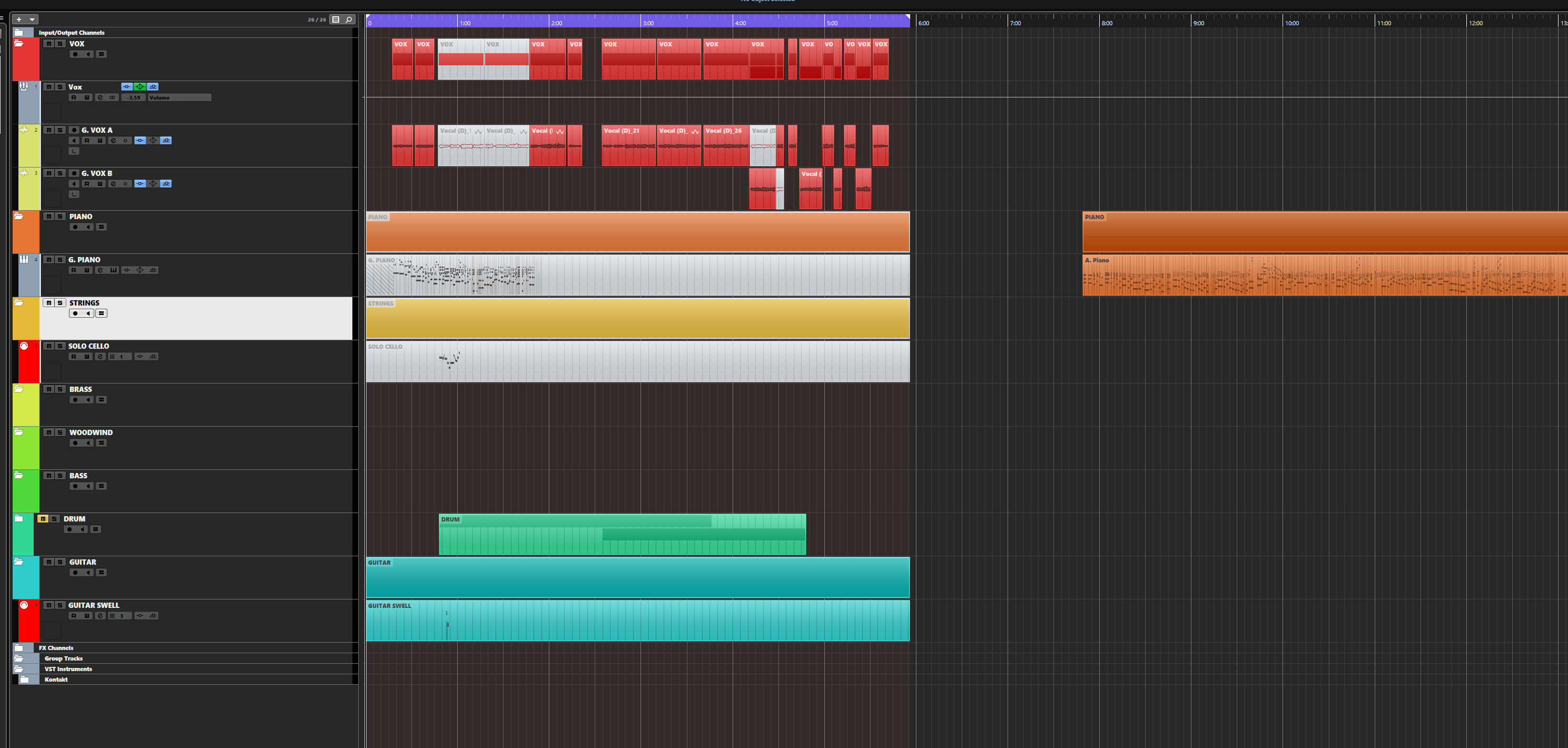The image size is (1568, 748).
Task: Click group editing button on GUITAR folder
Action: pos(102,573)
